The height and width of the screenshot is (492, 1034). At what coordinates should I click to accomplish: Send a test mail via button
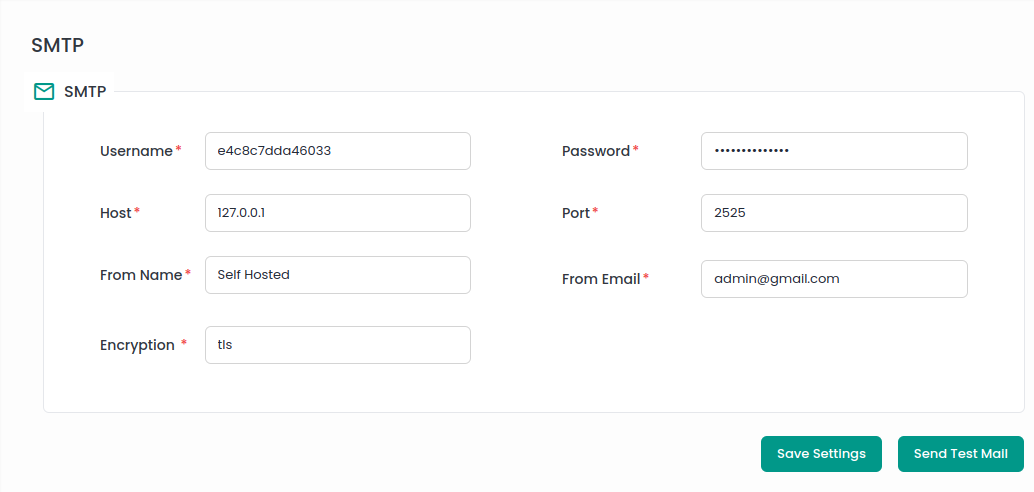(960, 454)
